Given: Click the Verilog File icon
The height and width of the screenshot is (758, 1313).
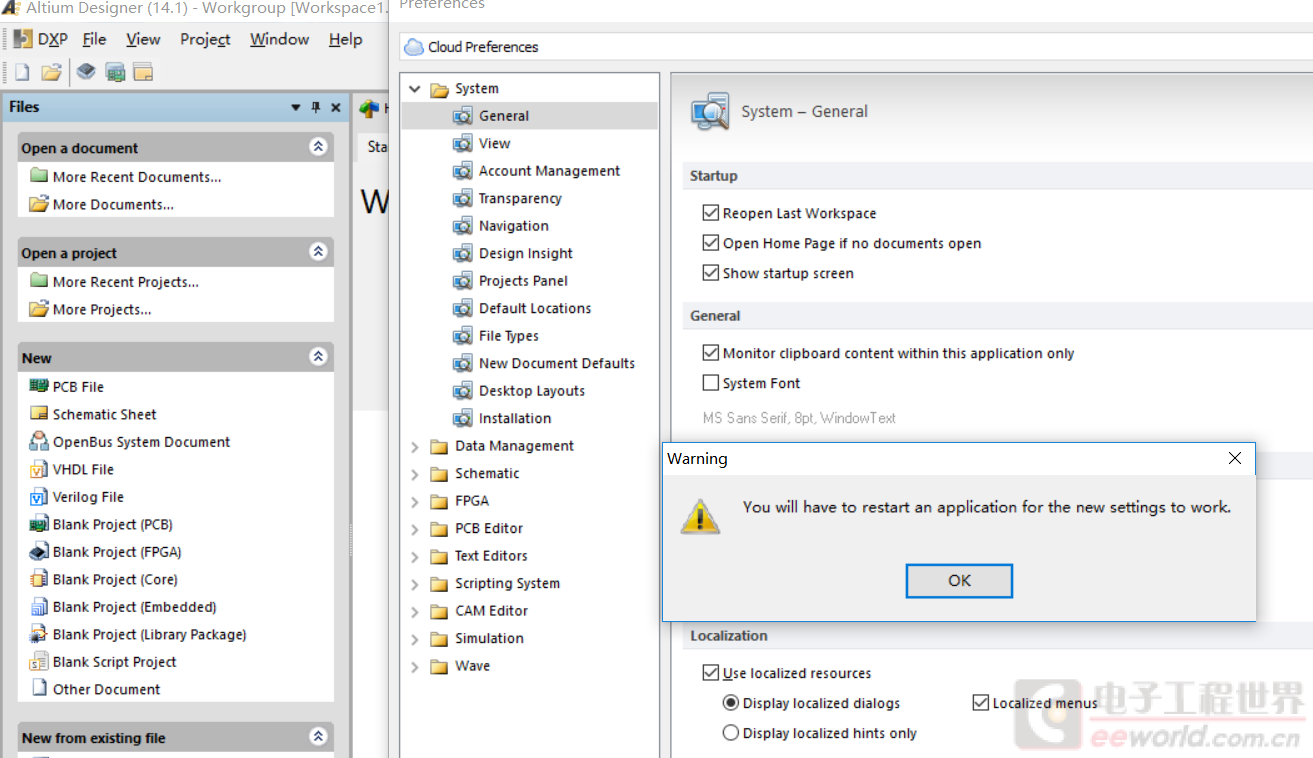Looking at the screenshot, I should point(39,496).
